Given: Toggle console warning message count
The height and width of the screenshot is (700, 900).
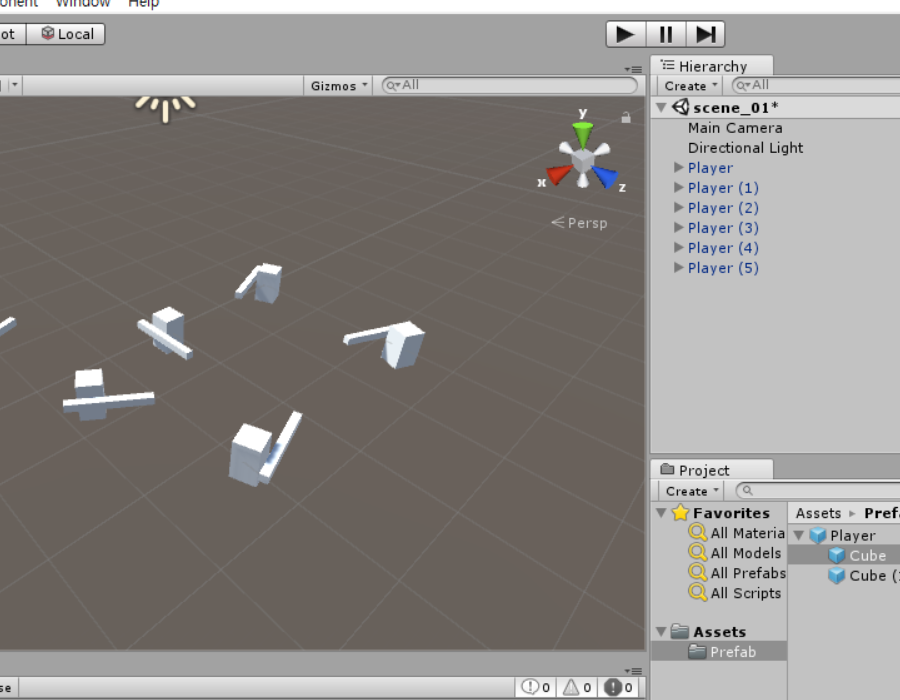Looking at the screenshot, I should 577,687.
